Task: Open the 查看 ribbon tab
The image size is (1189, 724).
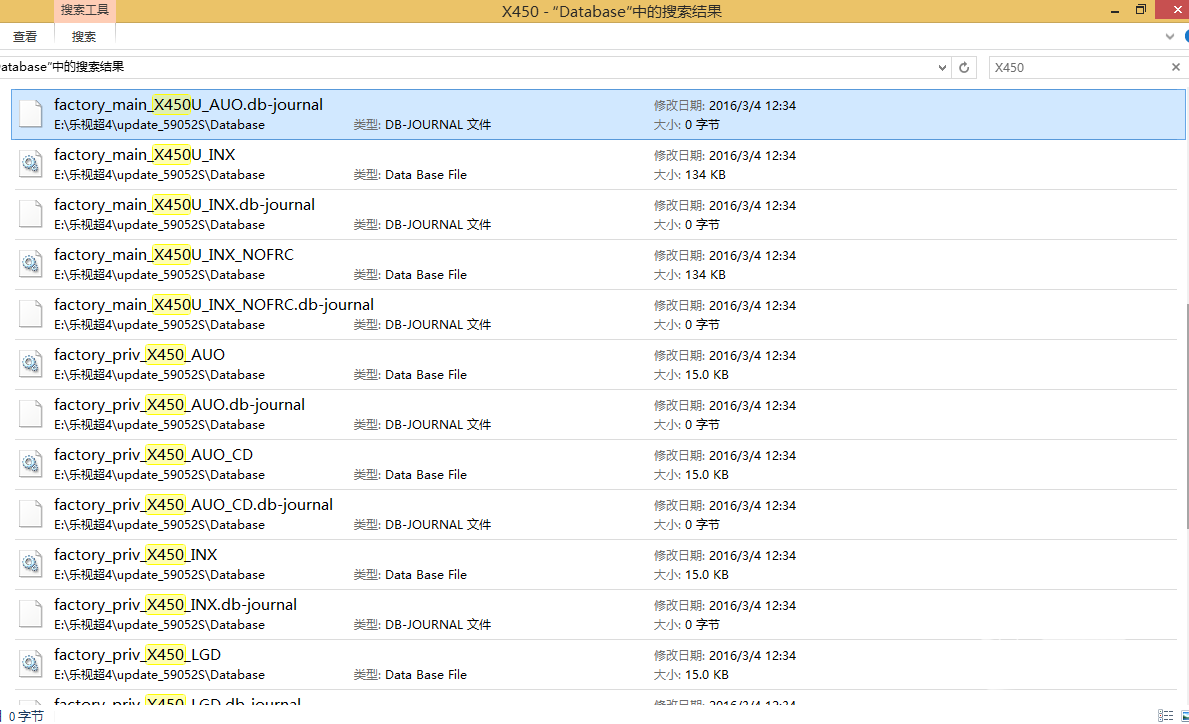Action: pos(25,36)
